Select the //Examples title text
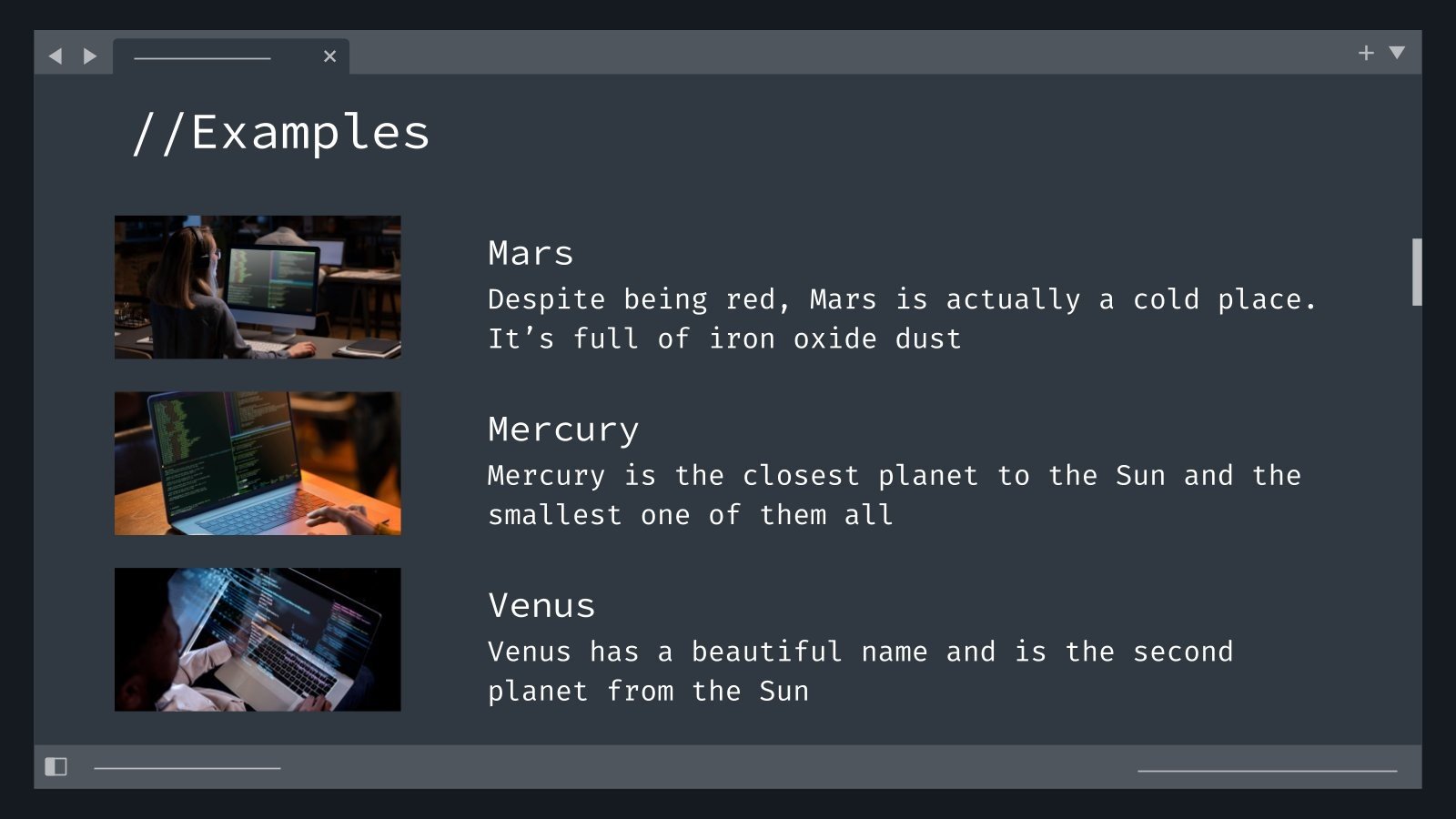The height and width of the screenshot is (819, 1456). [x=280, y=133]
